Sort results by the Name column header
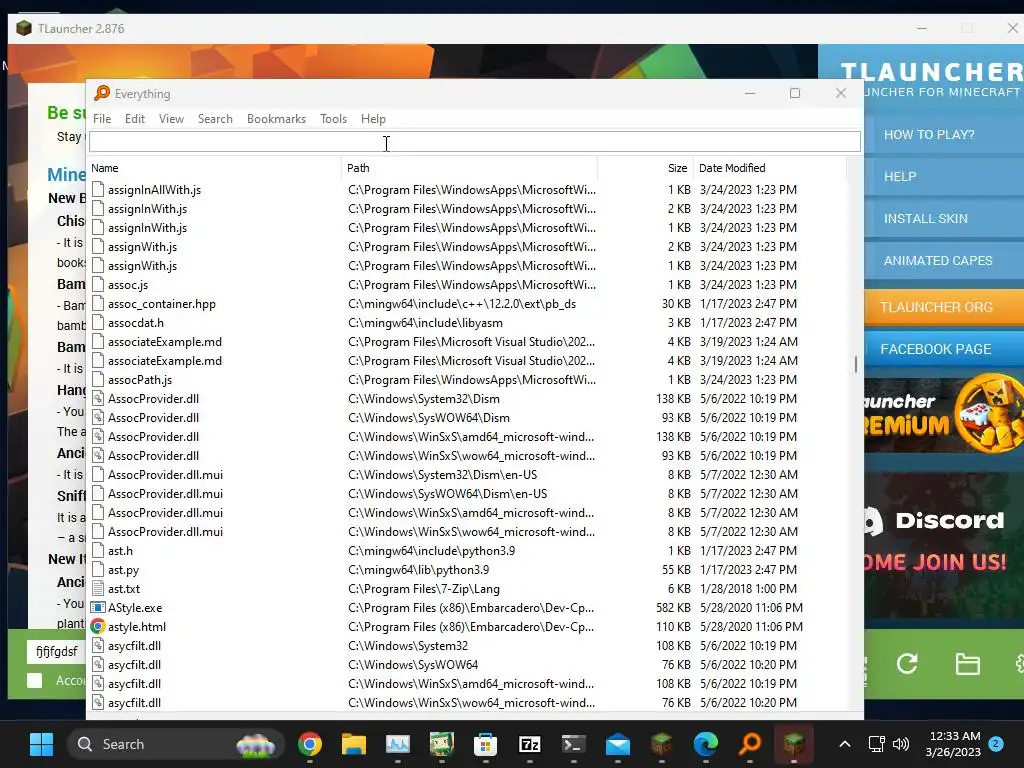1024x768 pixels. coord(215,168)
